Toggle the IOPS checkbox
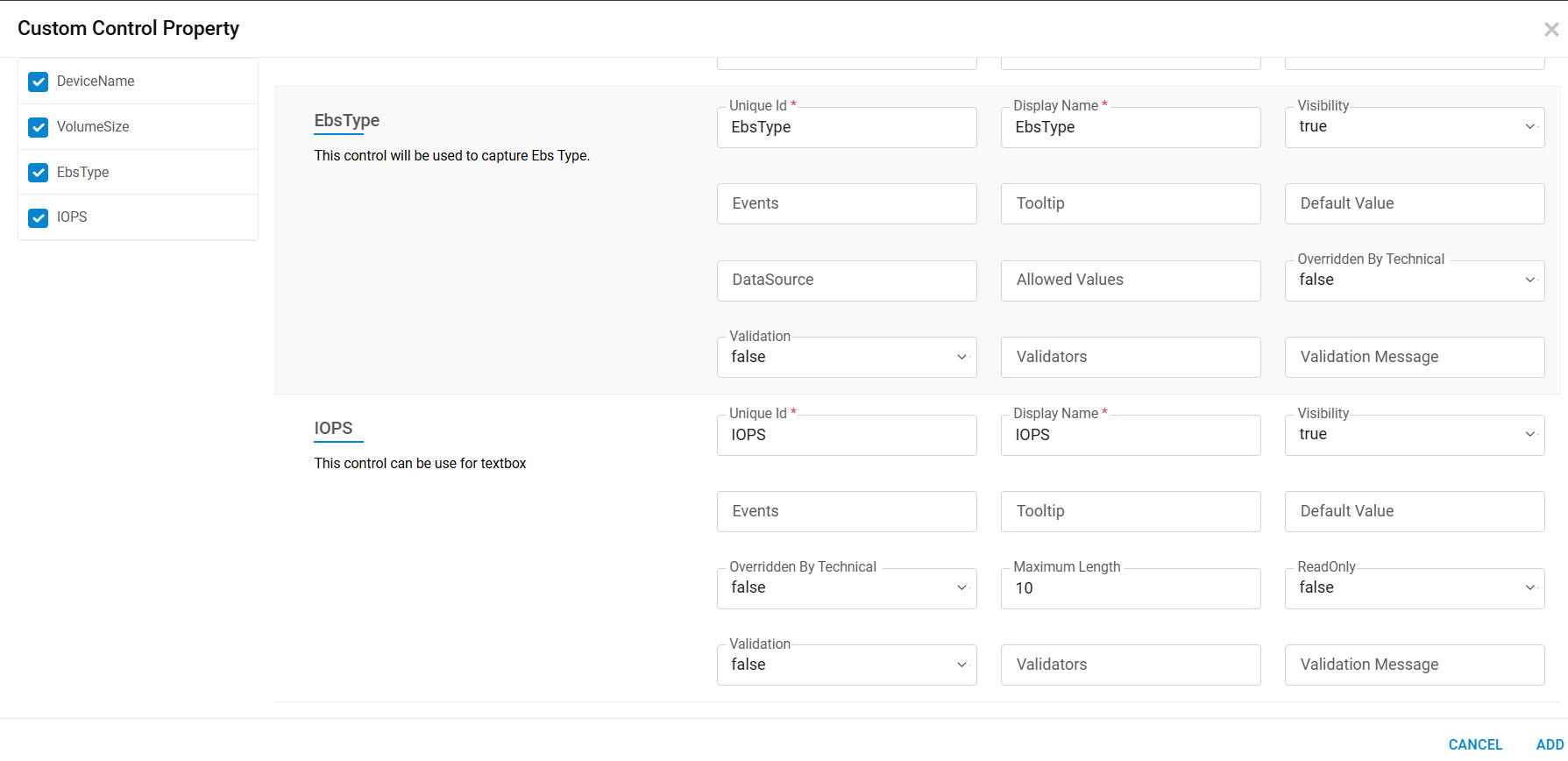The width and height of the screenshot is (1568, 761). pyautogui.click(x=39, y=217)
